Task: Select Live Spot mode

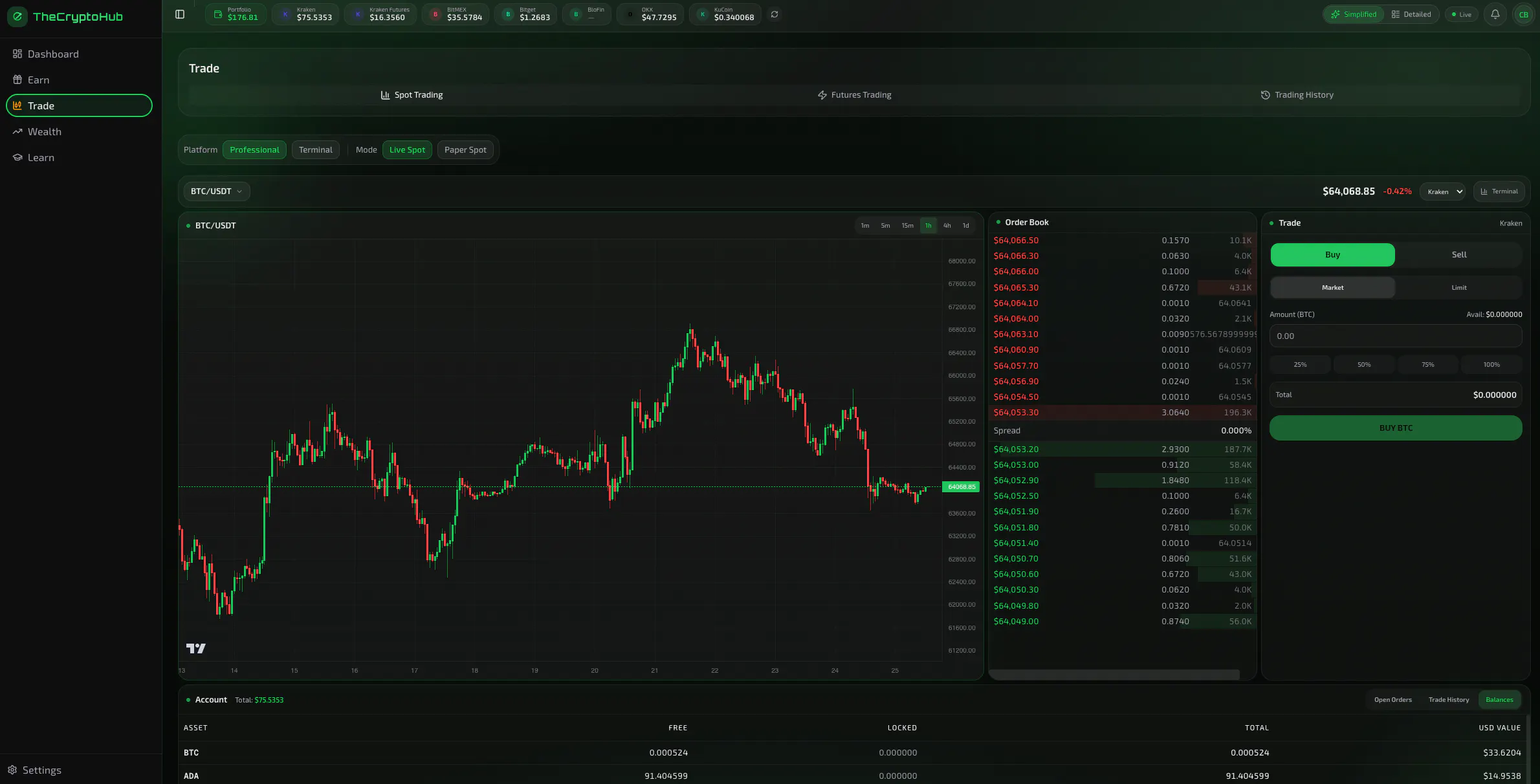Action: (407, 150)
